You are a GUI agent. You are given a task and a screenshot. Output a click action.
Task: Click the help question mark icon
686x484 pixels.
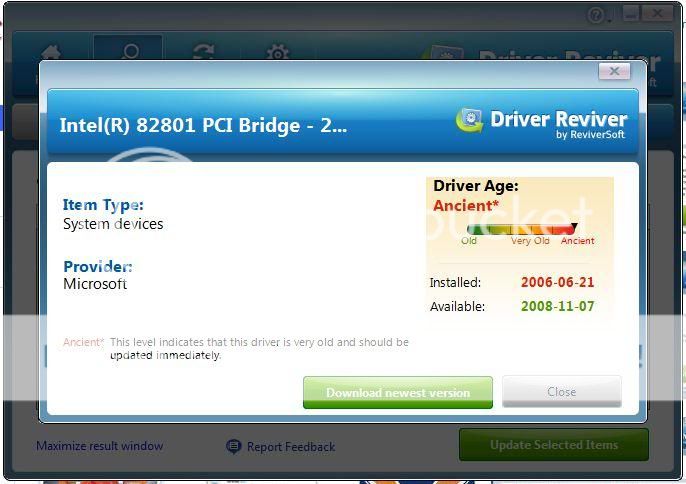(596, 16)
